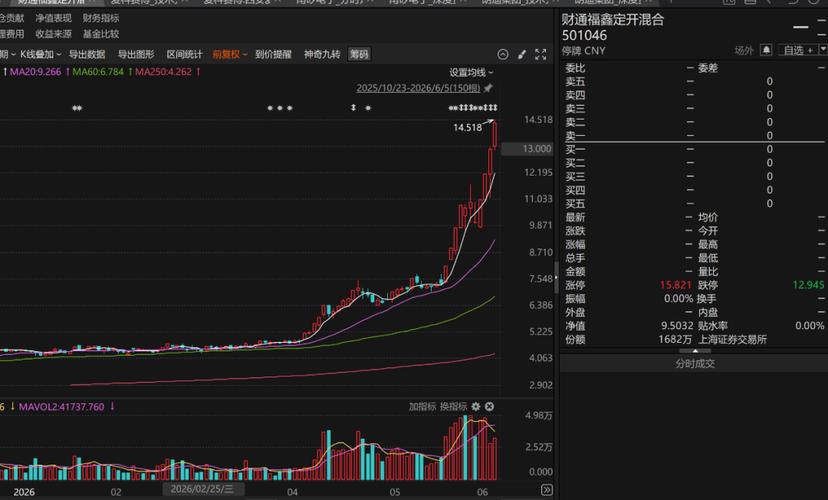The height and width of the screenshot is (500, 828).
Task: Click the 买一 order book row
Action: pyautogui.click(x=694, y=149)
